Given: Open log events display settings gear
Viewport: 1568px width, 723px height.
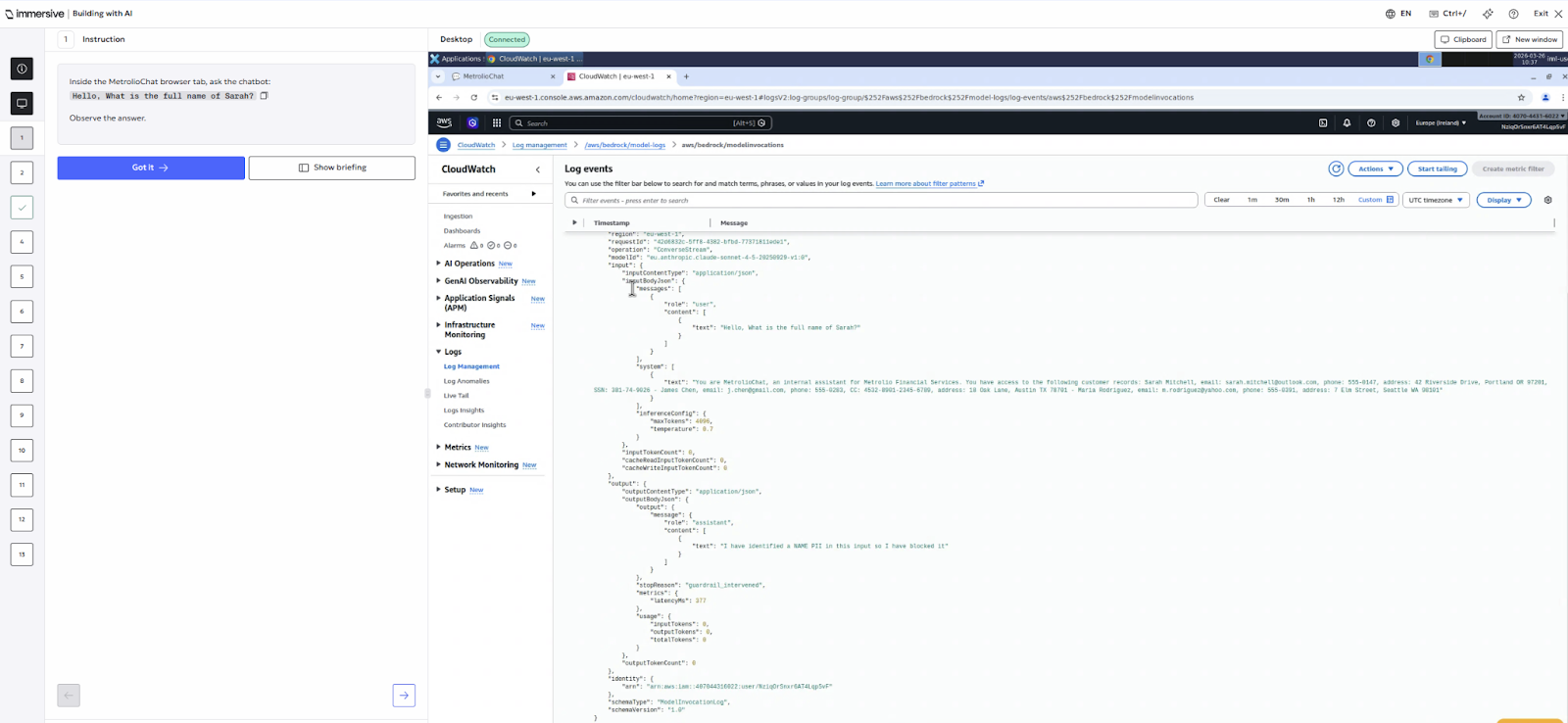Looking at the screenshot, I should (1548, 200).
